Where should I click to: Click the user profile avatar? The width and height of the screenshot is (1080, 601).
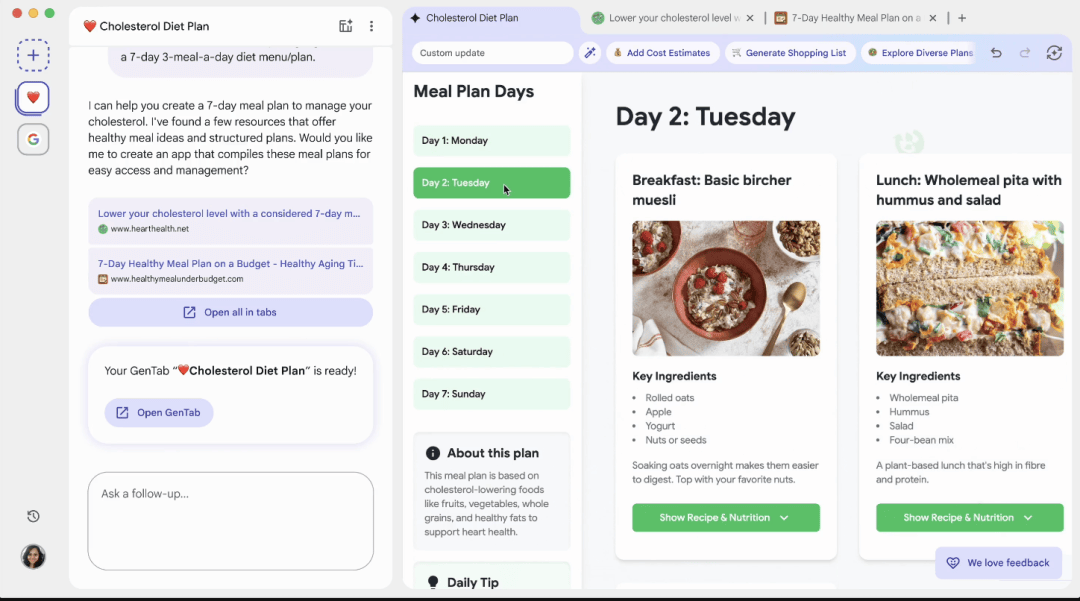click(x=33, y=556)
